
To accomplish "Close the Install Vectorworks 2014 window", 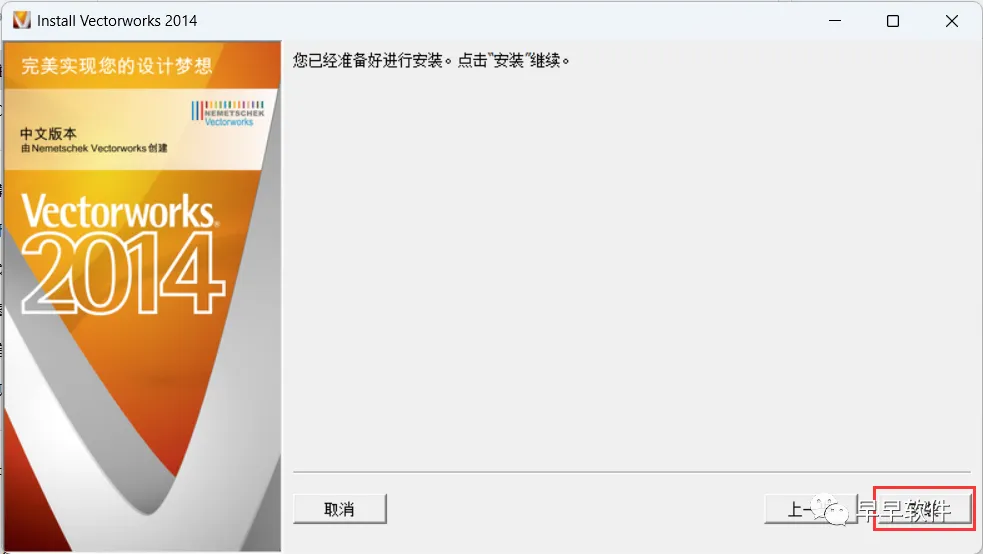I will [x=951, y=21].
